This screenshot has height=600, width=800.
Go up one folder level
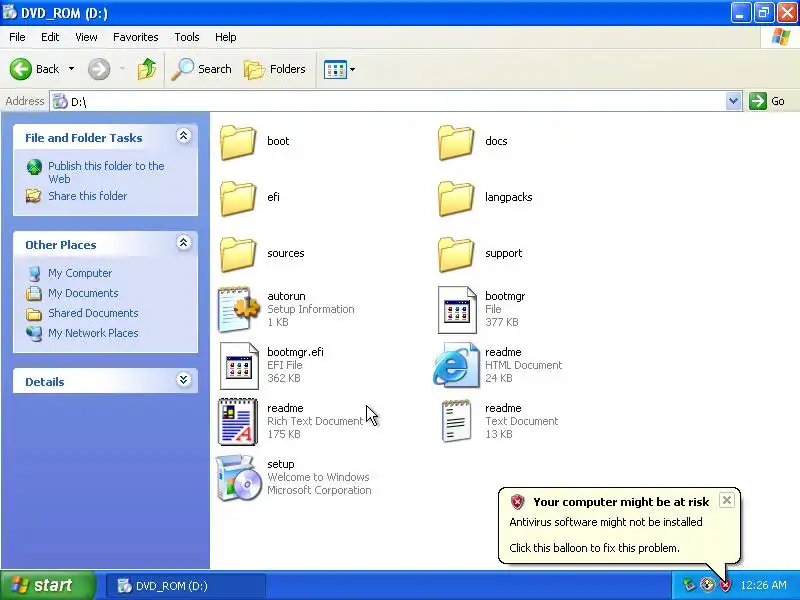147,69
